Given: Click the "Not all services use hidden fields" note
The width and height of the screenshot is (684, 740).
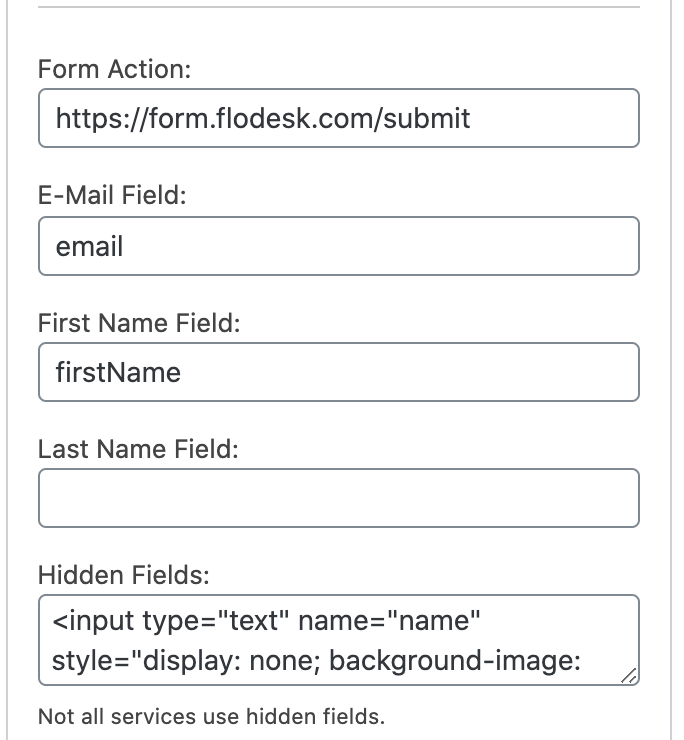Looking at the screenshot, I should pos(211,716).
